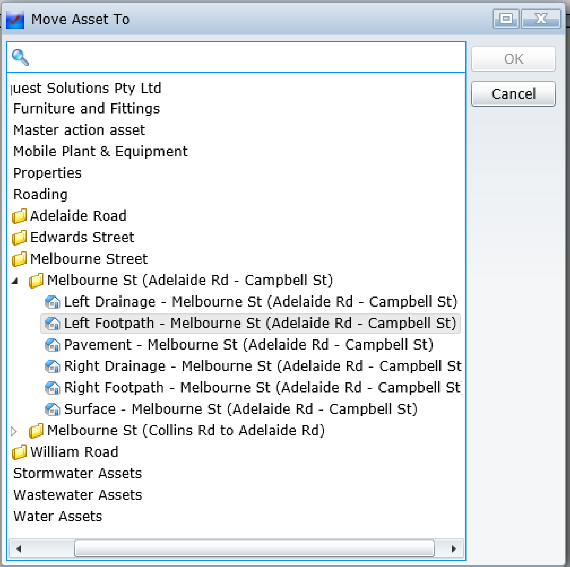
Task: Click the Pavement asset house icon
Action: [52, 345]
